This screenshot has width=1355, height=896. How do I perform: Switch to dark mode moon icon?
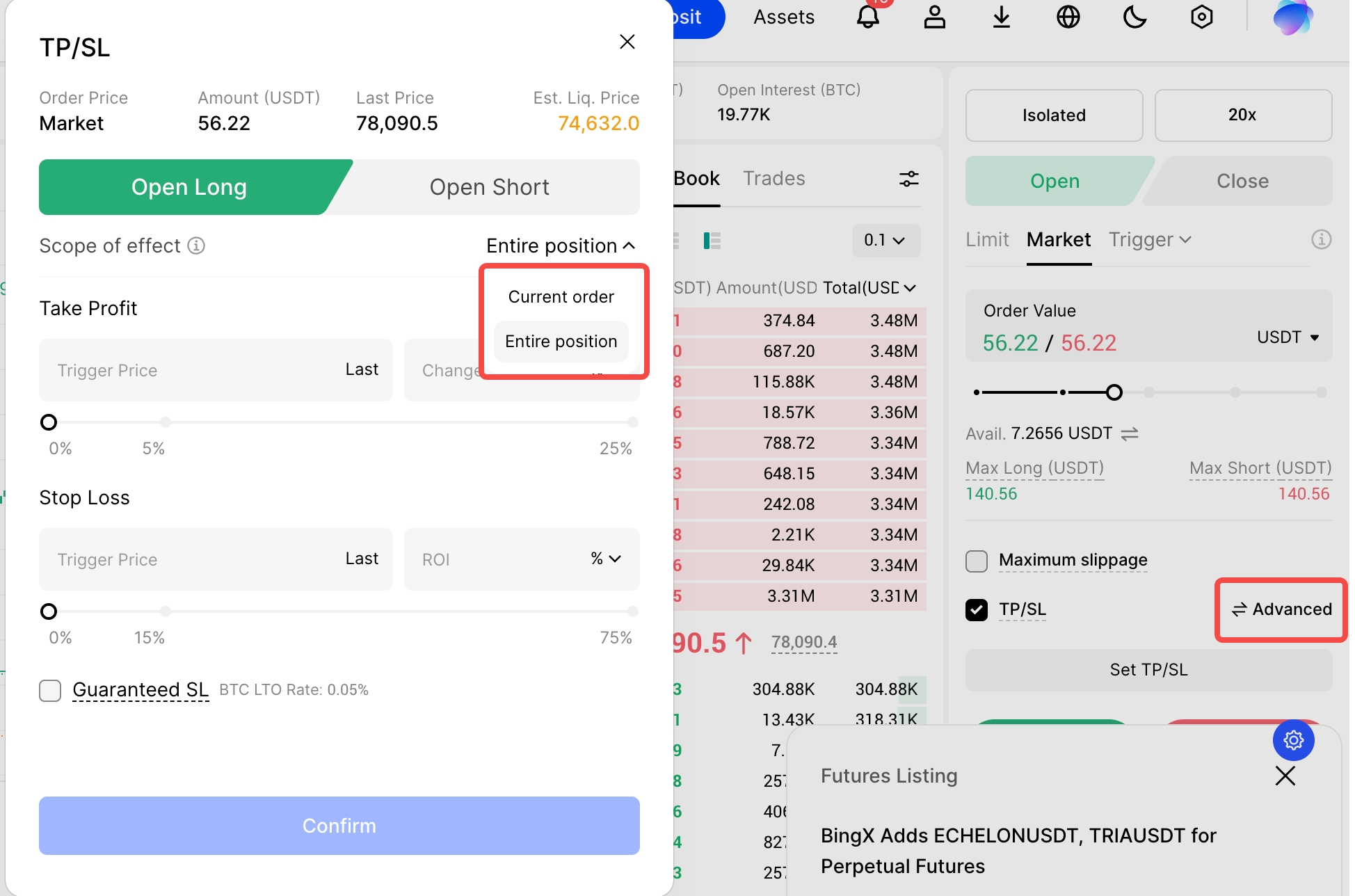(x=1134, y=17)
